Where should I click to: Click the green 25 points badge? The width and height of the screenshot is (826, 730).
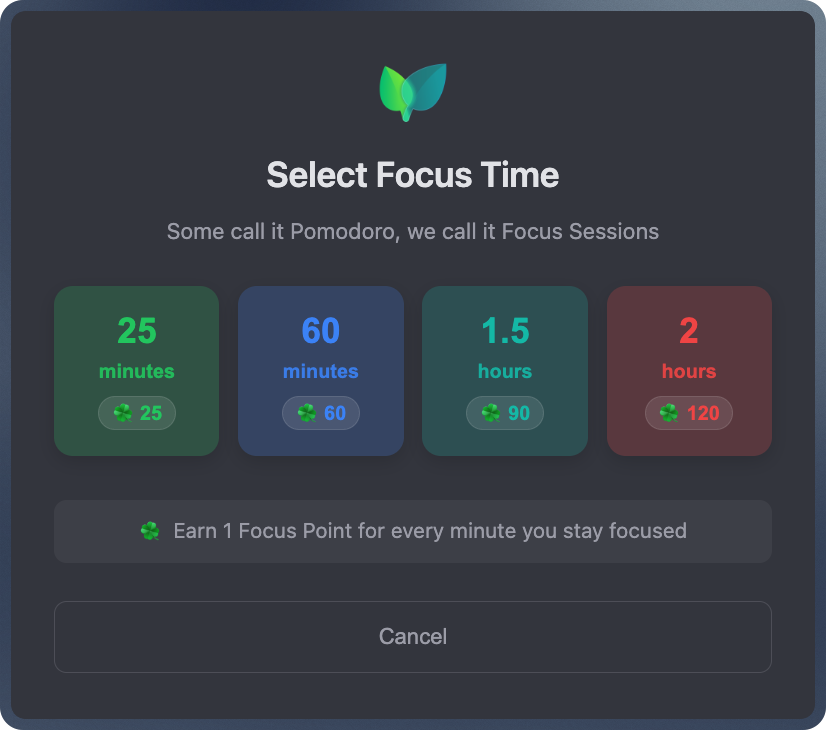[x=137, y=413]
